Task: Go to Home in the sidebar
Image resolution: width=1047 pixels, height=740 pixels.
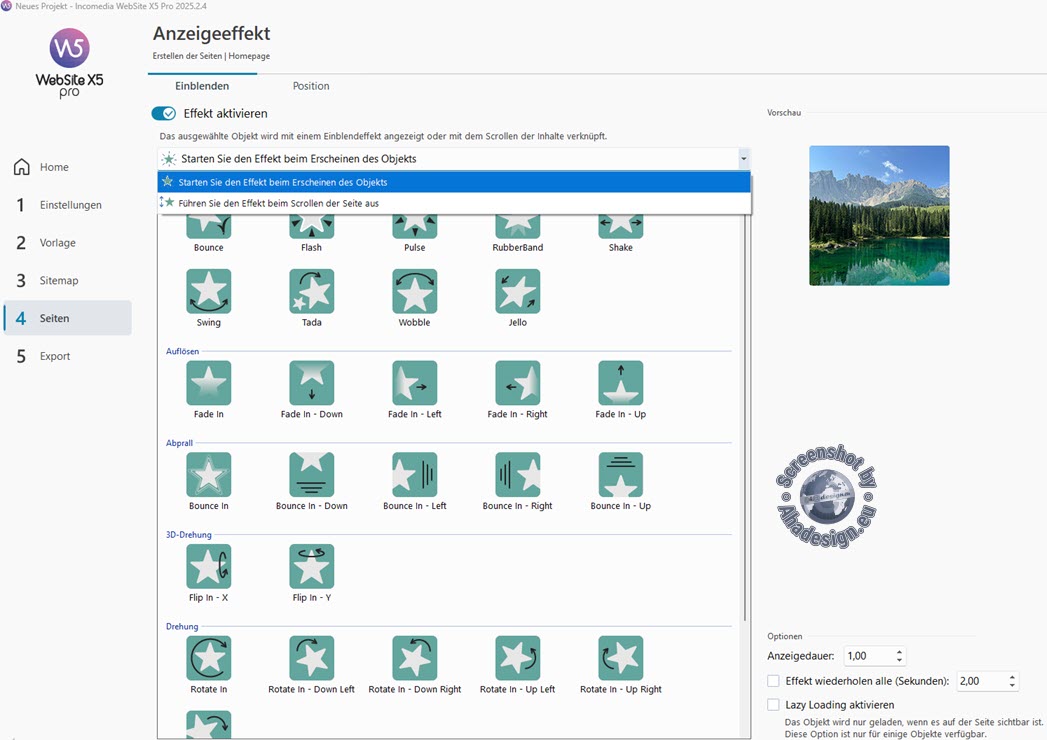Action: (67, 167)
